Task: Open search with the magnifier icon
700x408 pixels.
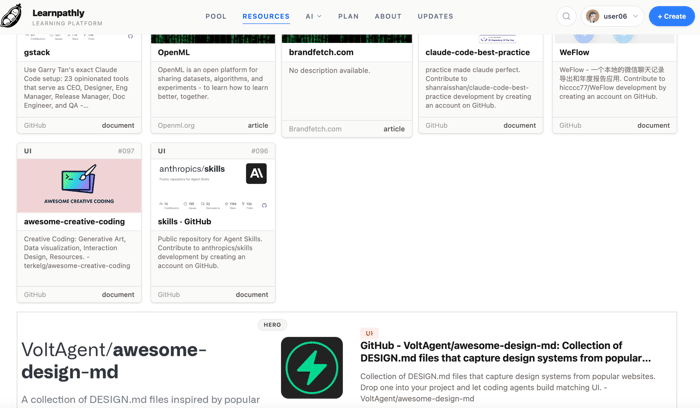Action: coord(566,17)
